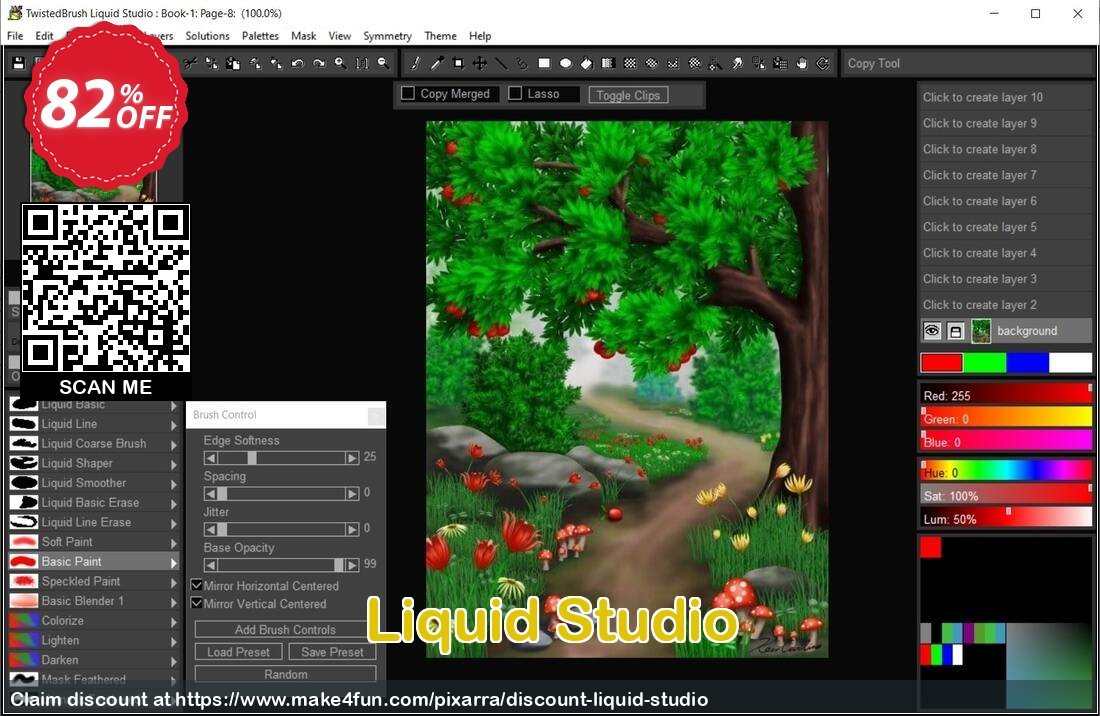
Task: Open the File menu
Action: 15,36
